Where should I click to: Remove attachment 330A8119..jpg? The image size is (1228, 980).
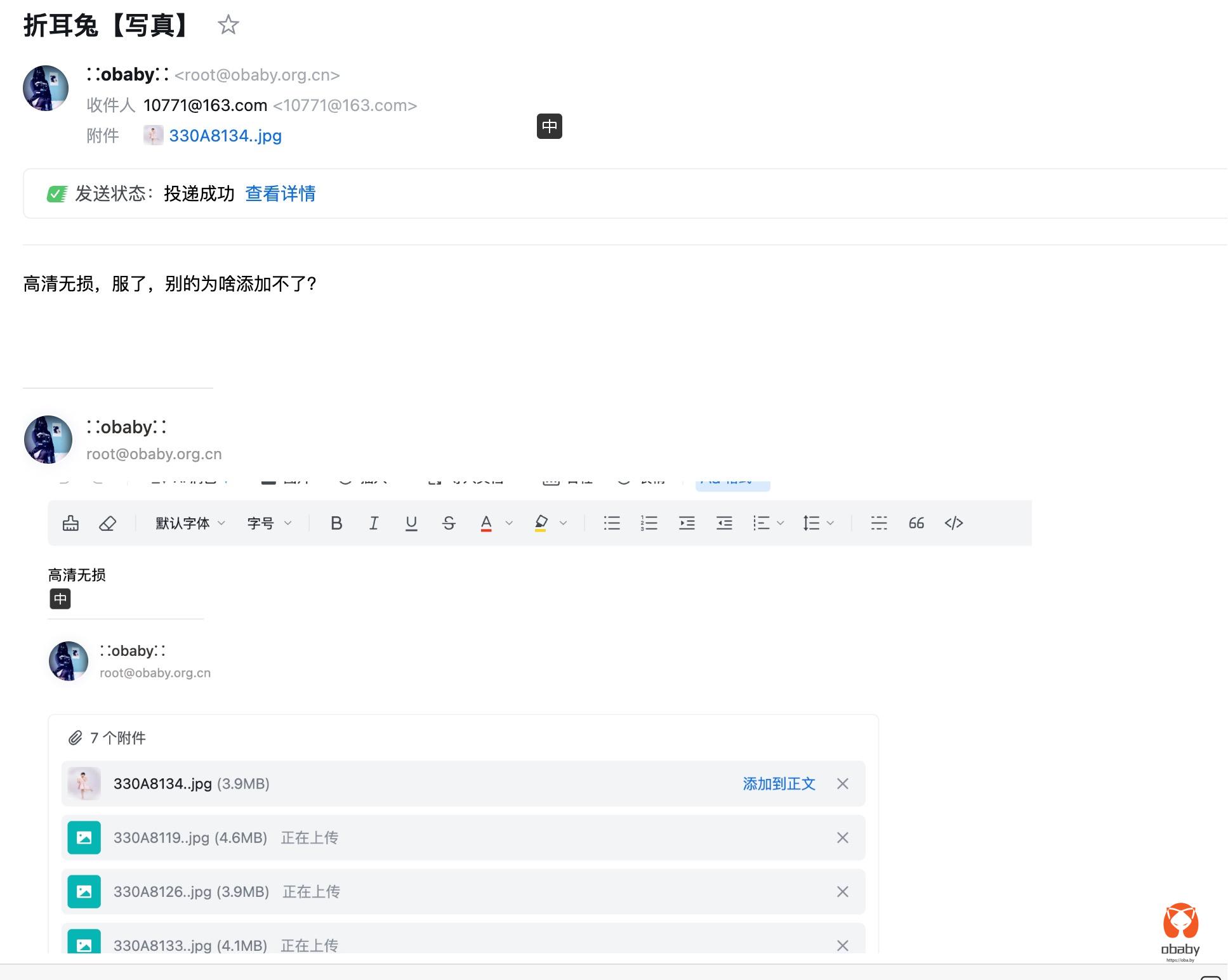[843, 838]
